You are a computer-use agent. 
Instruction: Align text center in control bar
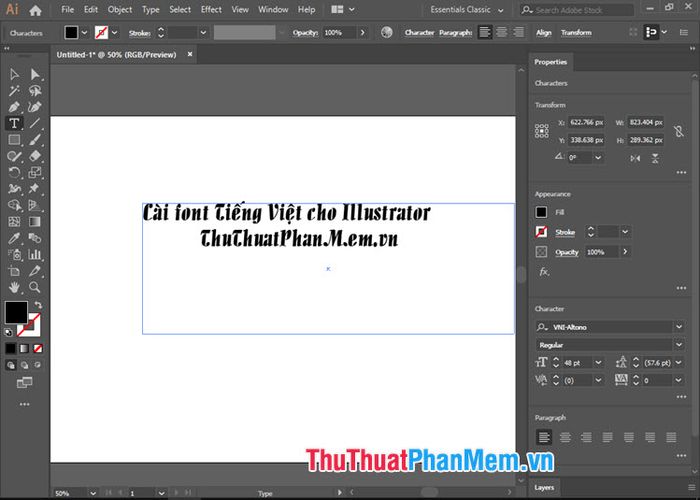point(502,32)
